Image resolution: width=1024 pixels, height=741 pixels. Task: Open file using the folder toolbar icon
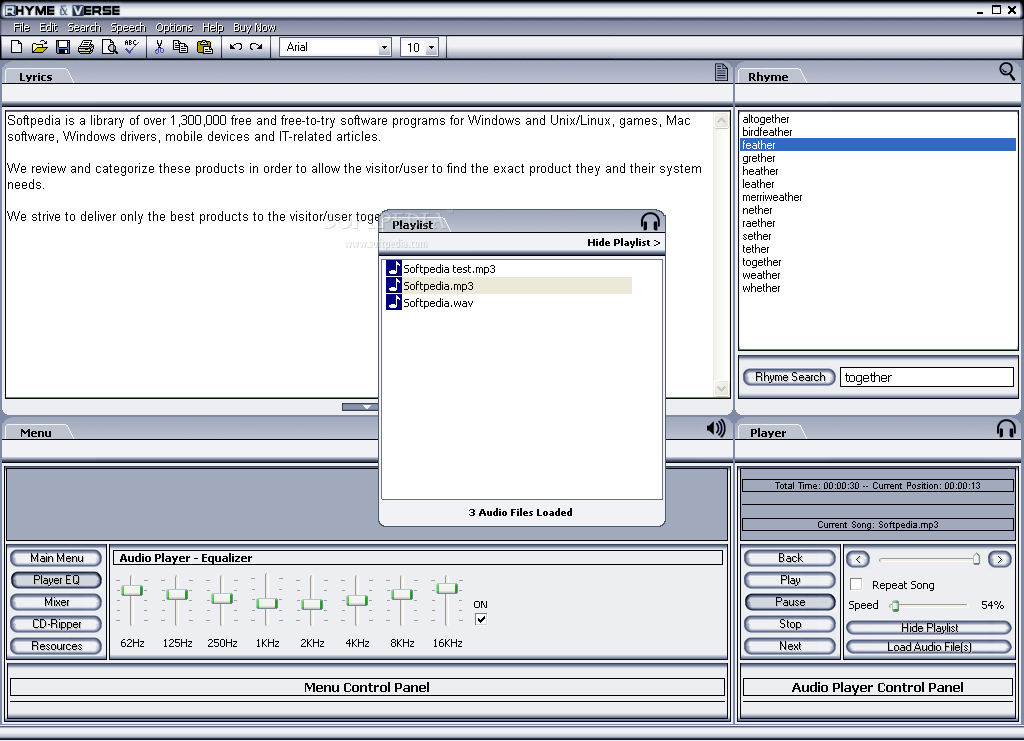click(39, 47)
